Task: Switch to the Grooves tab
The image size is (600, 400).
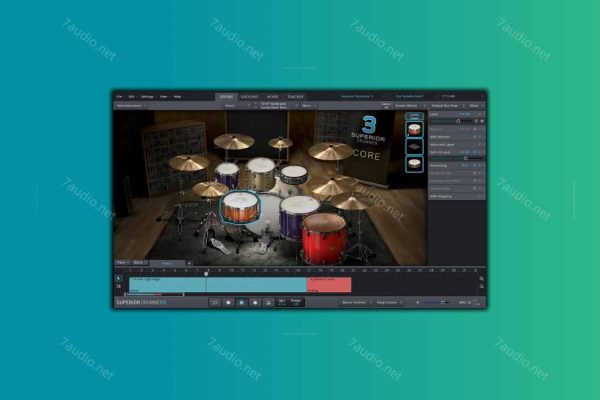Action: click(249, 97)
